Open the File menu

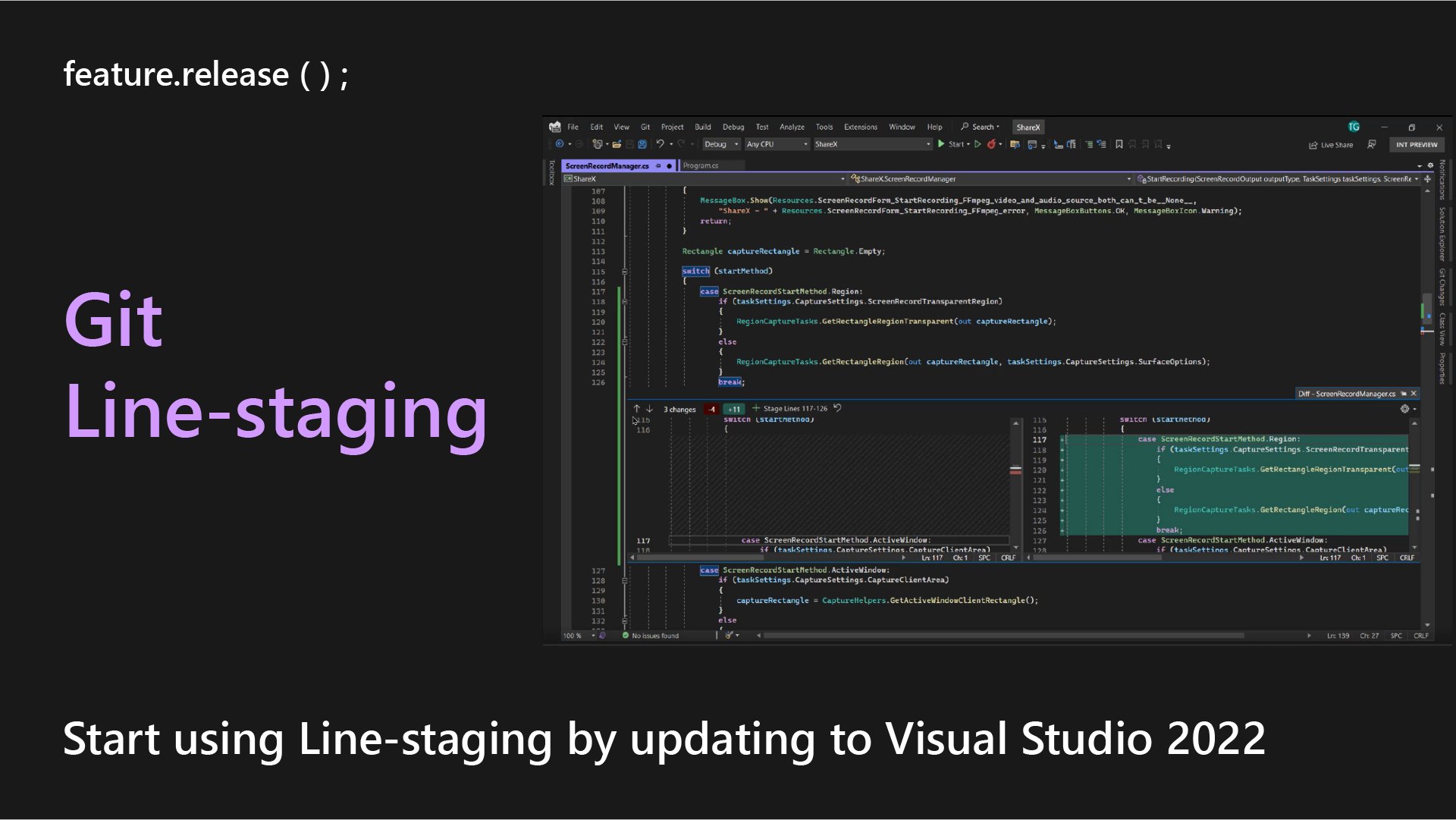point(573,127)
